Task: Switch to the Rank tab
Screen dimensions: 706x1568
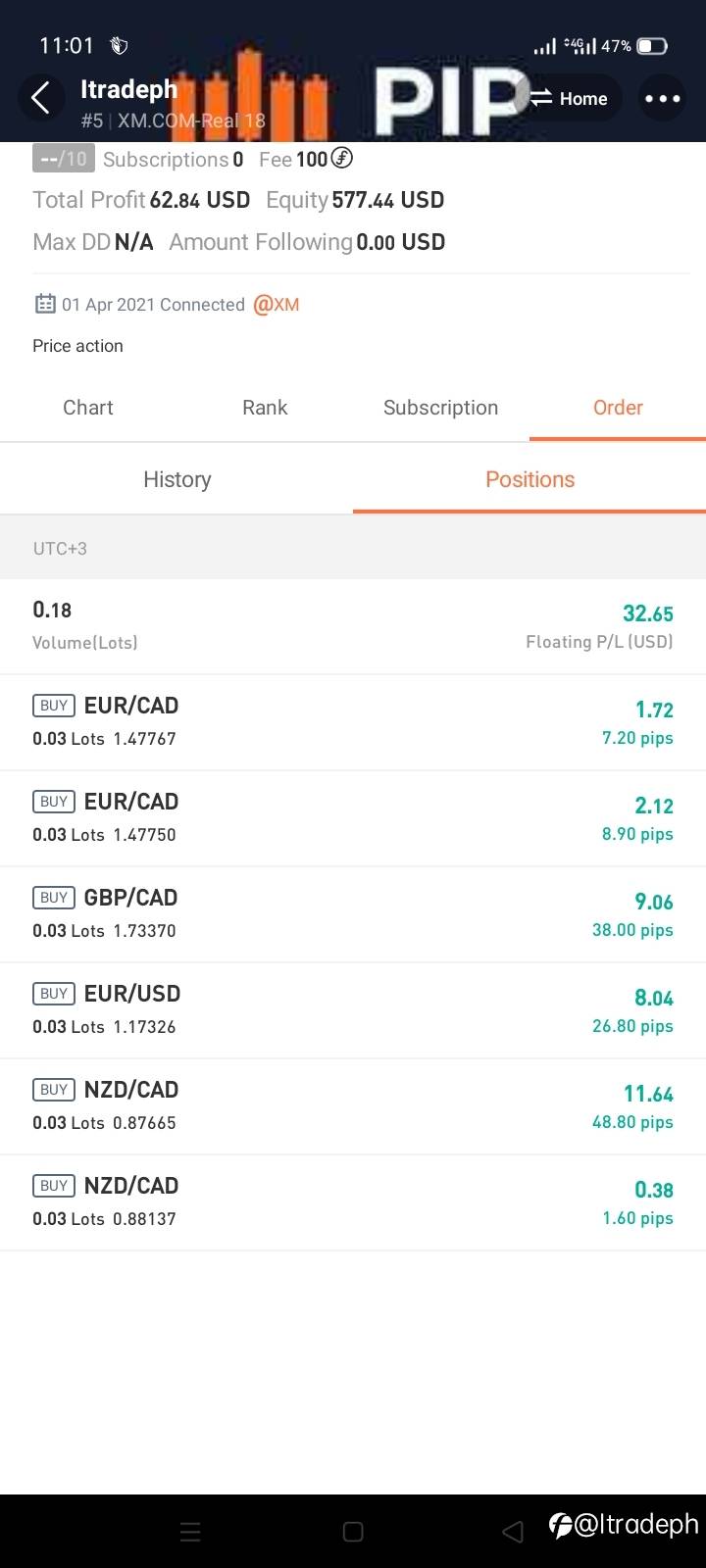Action: click(265, 408)
